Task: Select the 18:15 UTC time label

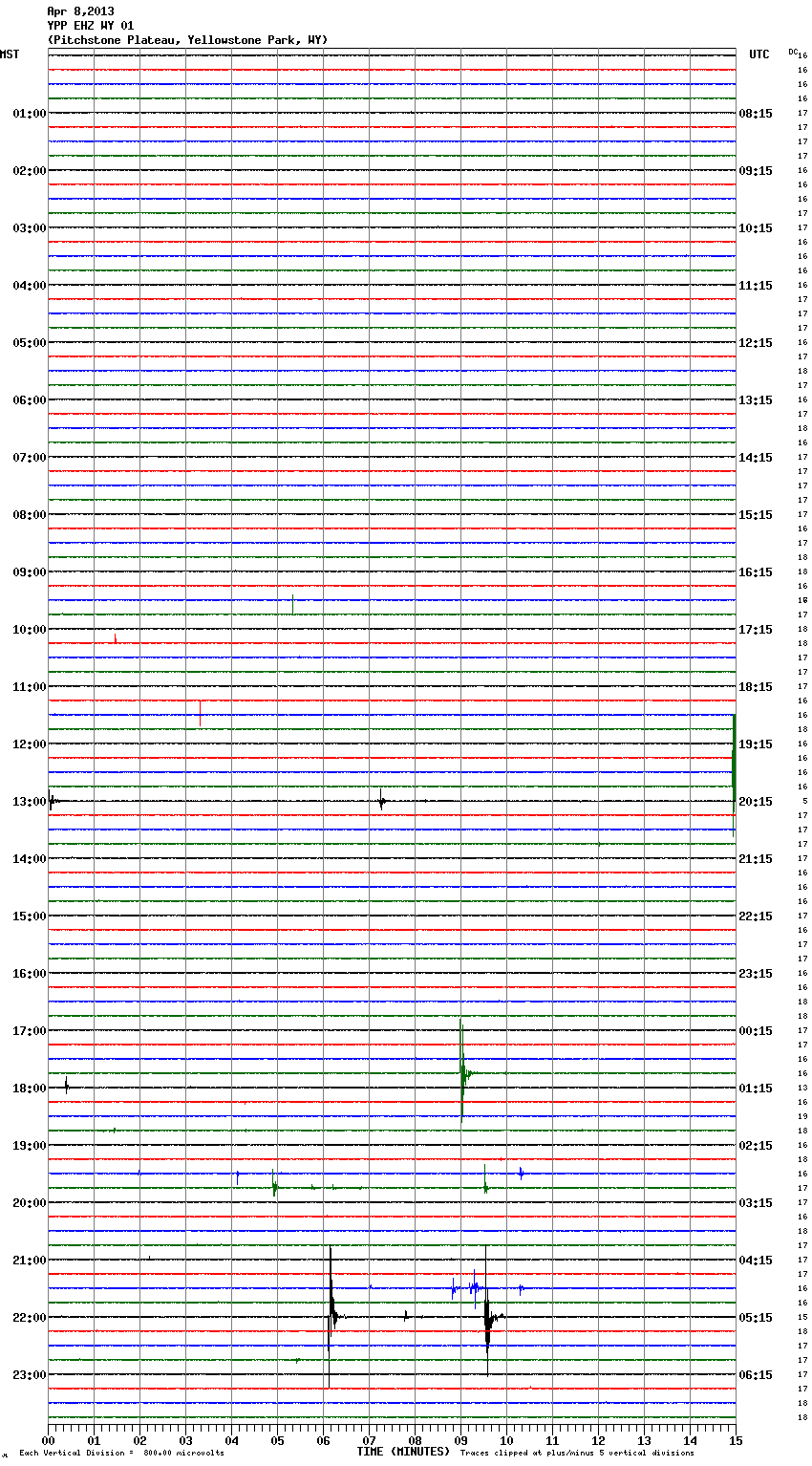Action: click(x=756, y=687)
